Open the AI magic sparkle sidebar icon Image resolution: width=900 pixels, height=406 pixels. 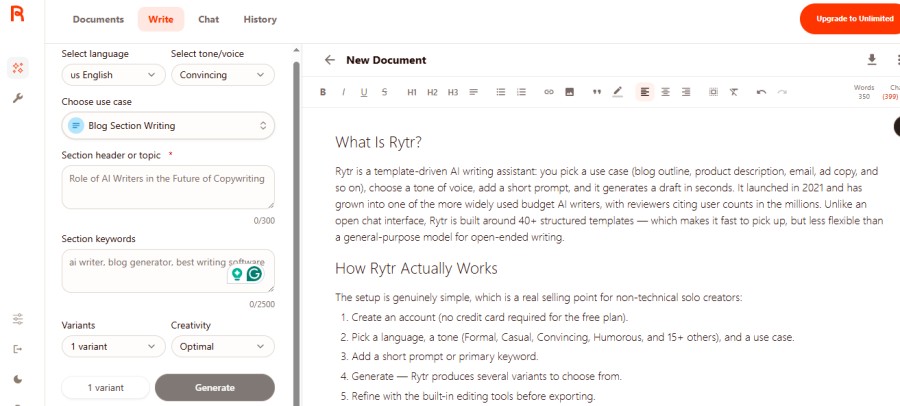[x=18, y=68]
